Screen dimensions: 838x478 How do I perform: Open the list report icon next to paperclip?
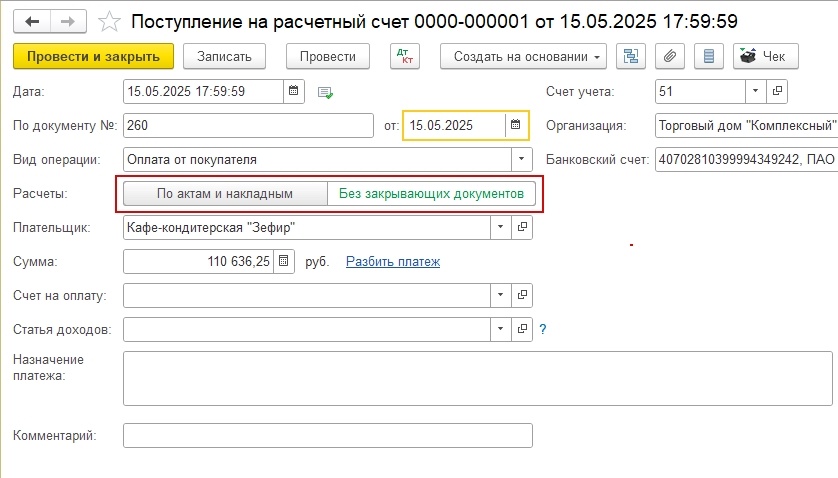point(709,56)
